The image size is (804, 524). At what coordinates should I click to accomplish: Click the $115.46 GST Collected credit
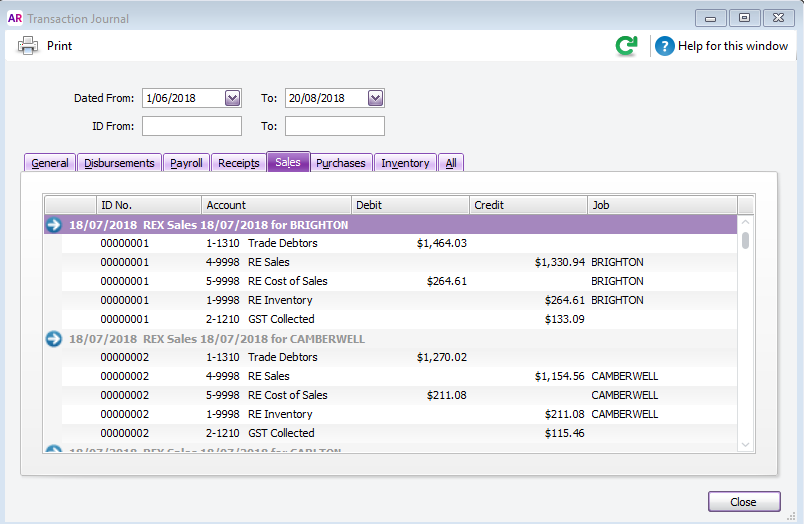coord(564,433)
